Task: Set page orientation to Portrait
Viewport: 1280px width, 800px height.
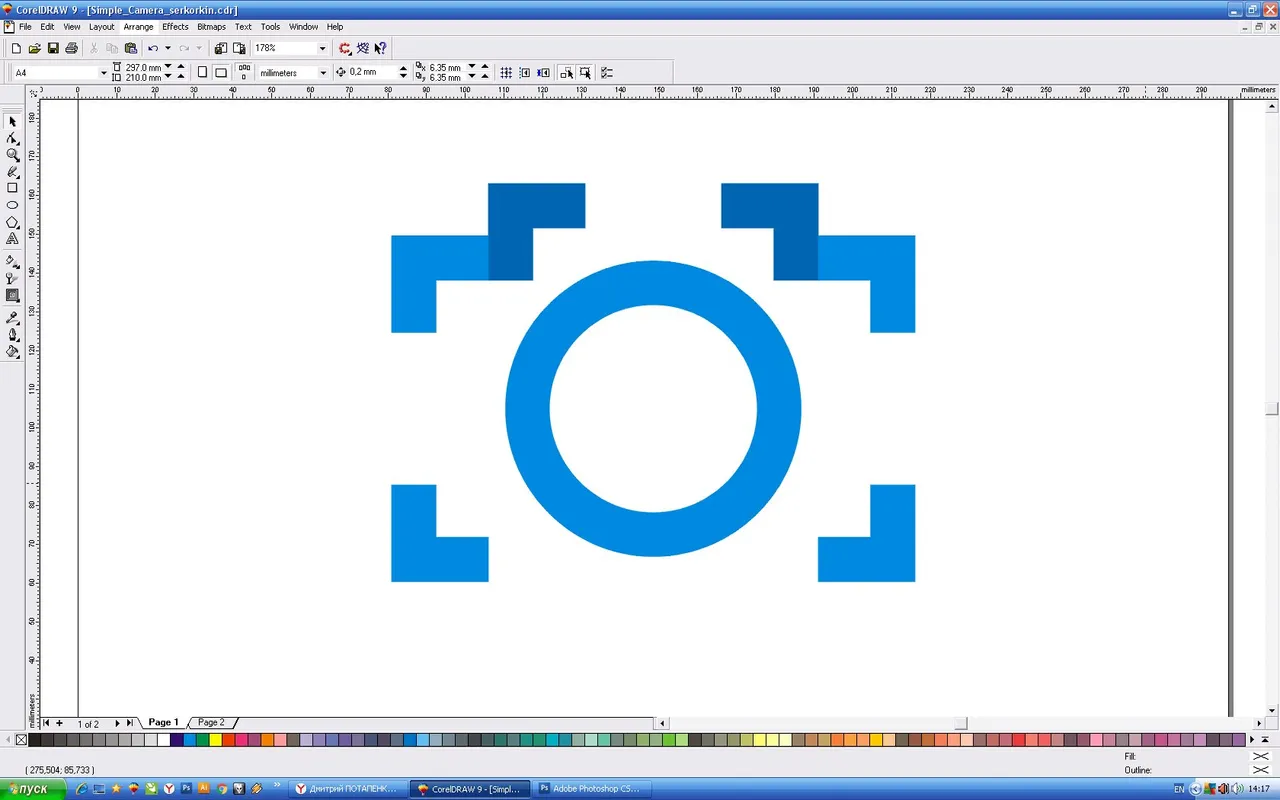Action: (202, 73)
